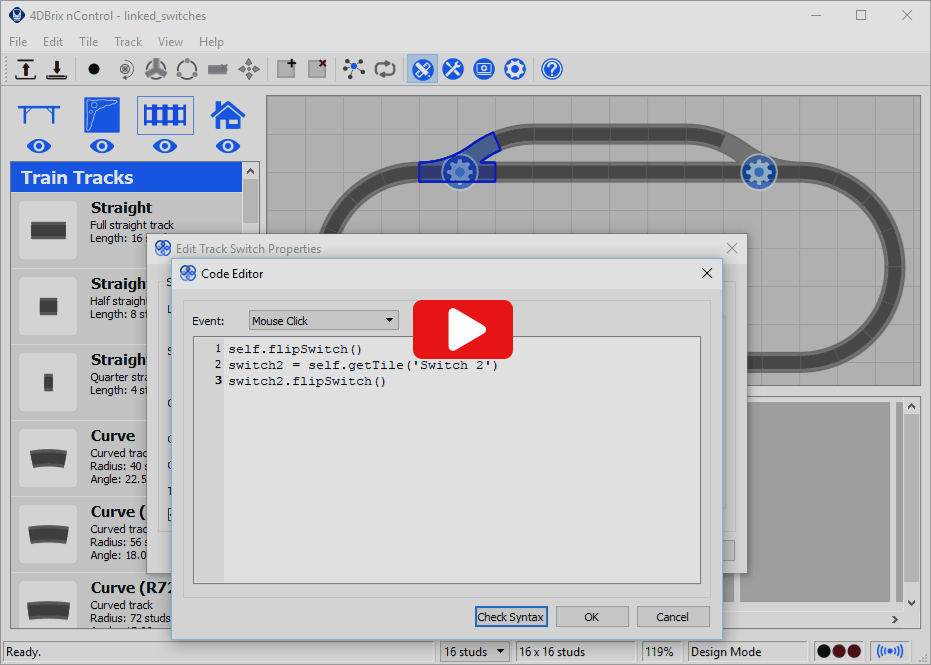Click code line self.flipSwitch() in the editor
The width and height of the screenshot is (931, 665).
click(295, 349)
